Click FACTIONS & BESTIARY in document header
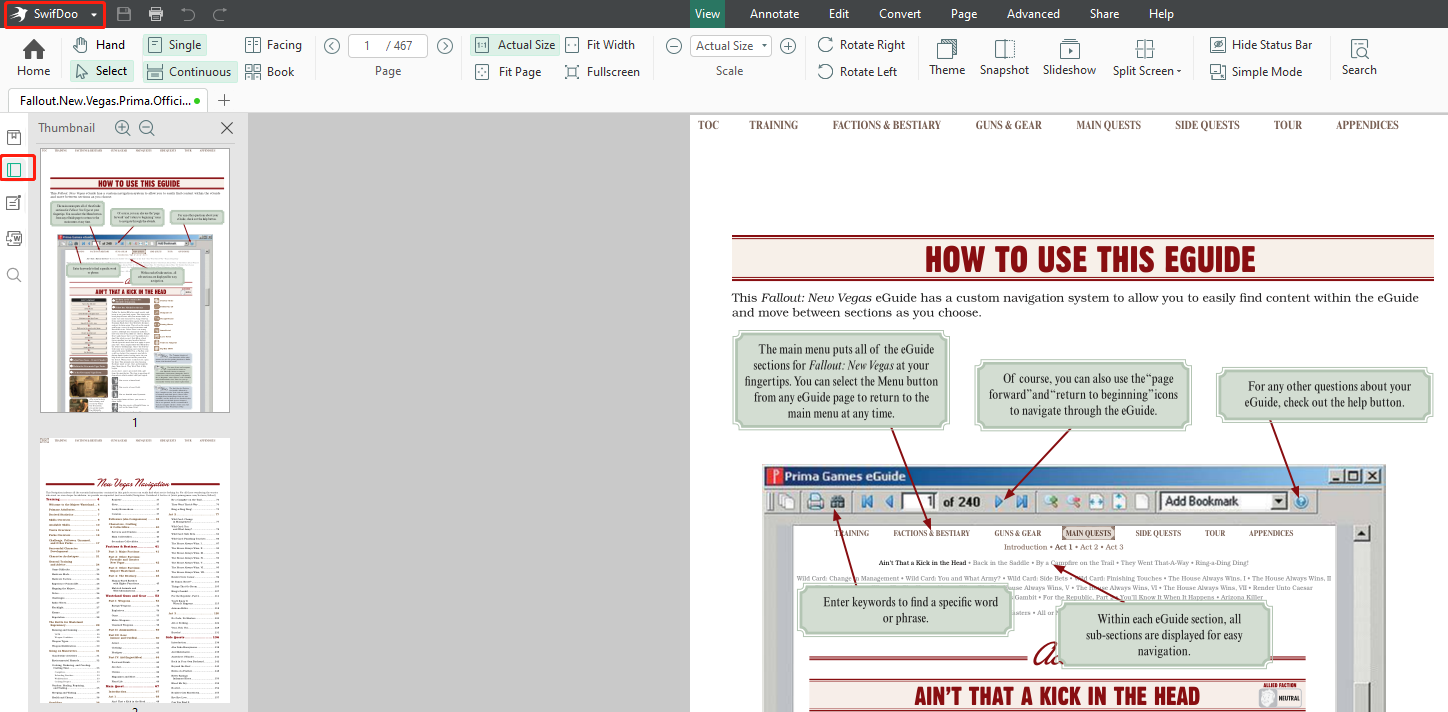 click(x=887, y=125)
